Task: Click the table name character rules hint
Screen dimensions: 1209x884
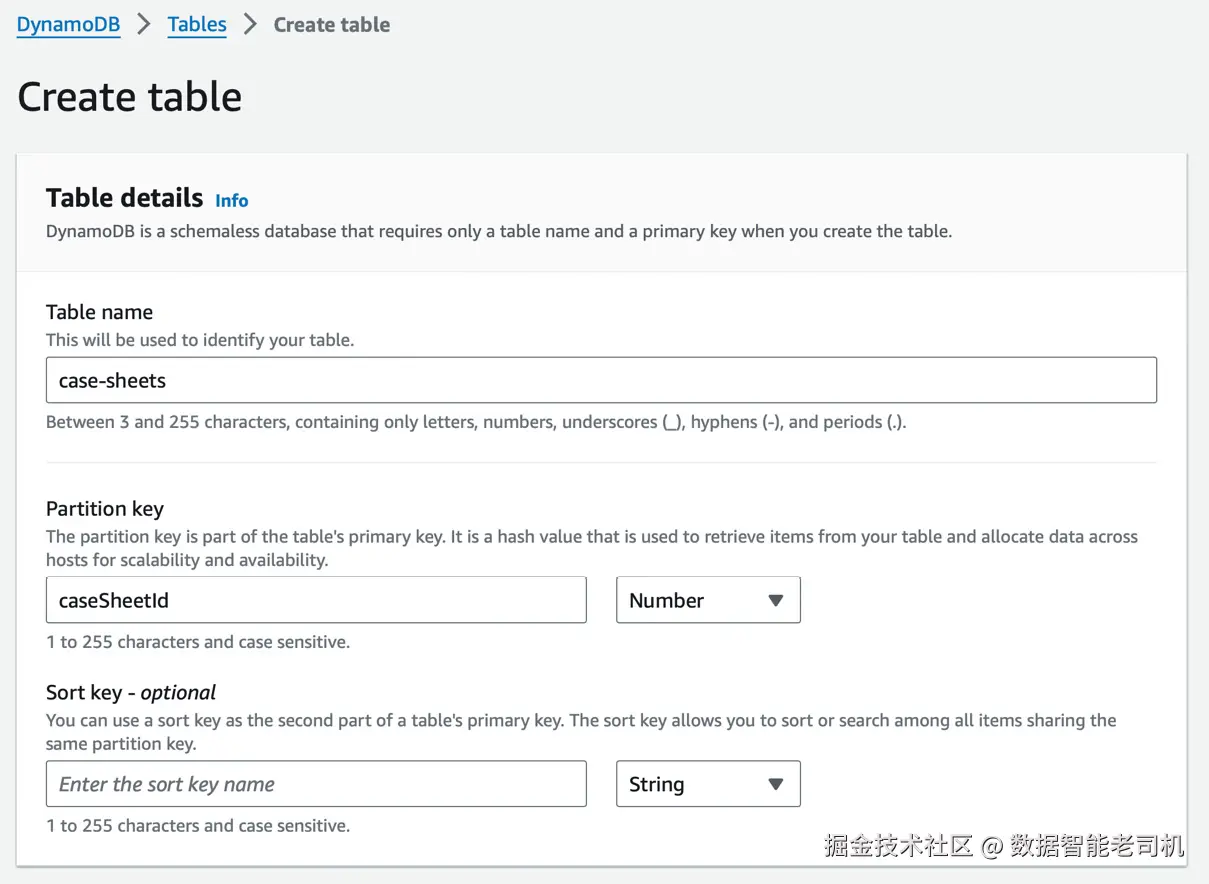Action: coord(475,422)
